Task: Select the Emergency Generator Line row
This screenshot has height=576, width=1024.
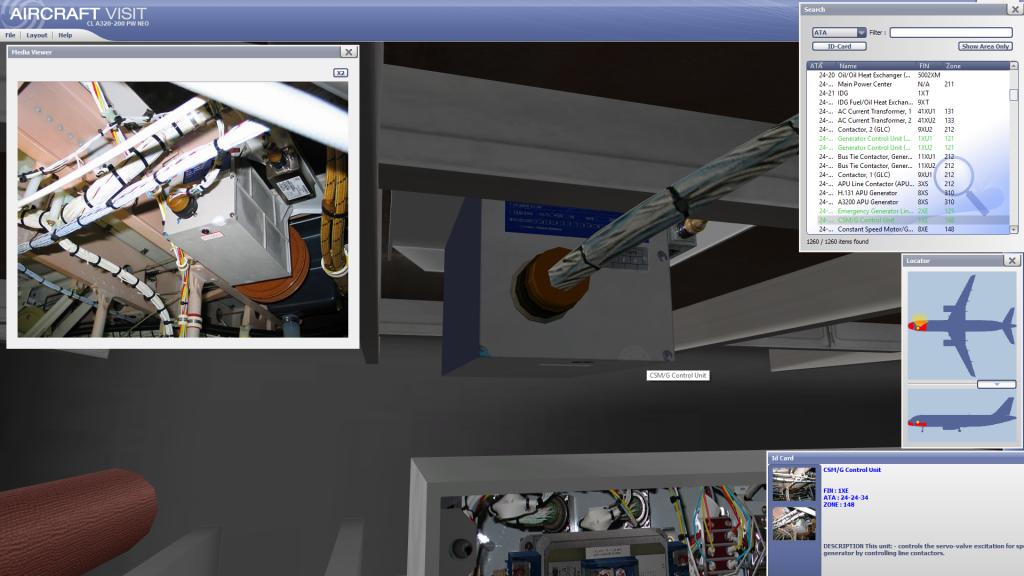Action: click(x=908, y=212)
